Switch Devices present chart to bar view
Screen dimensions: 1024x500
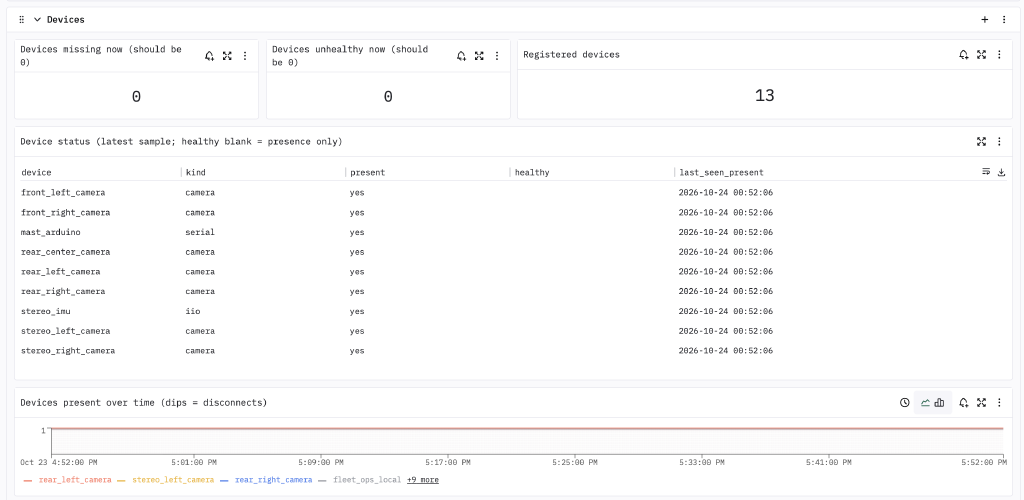[x=939, y=403]
